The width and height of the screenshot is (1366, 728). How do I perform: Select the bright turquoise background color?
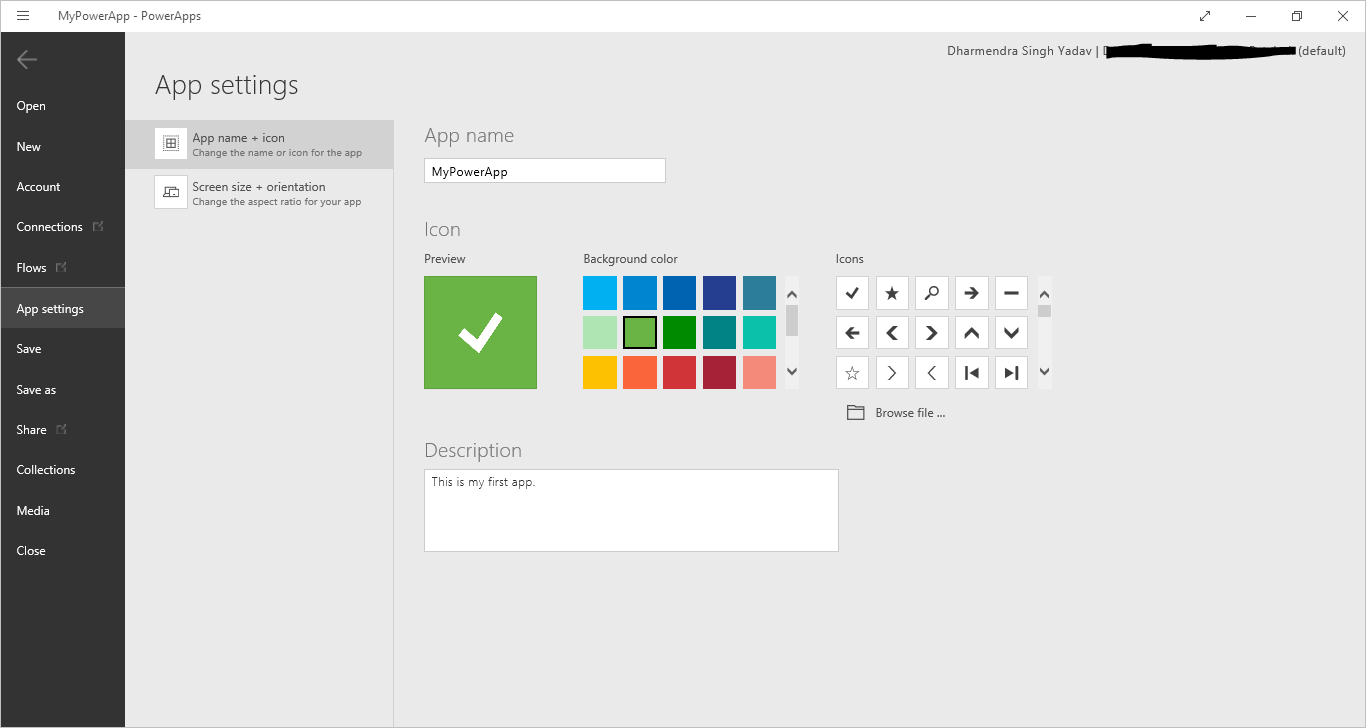(760, 333)
